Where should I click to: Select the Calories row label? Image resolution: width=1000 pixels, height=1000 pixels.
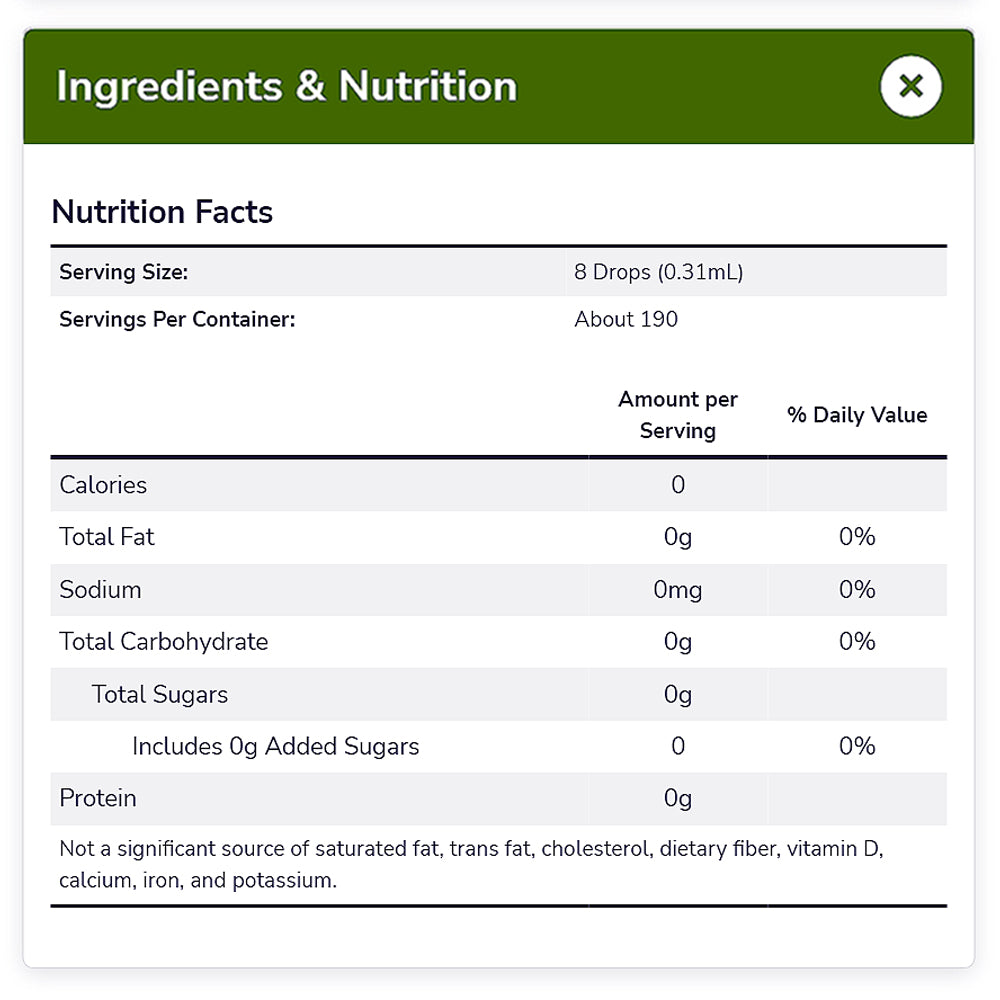click(103, 485)
